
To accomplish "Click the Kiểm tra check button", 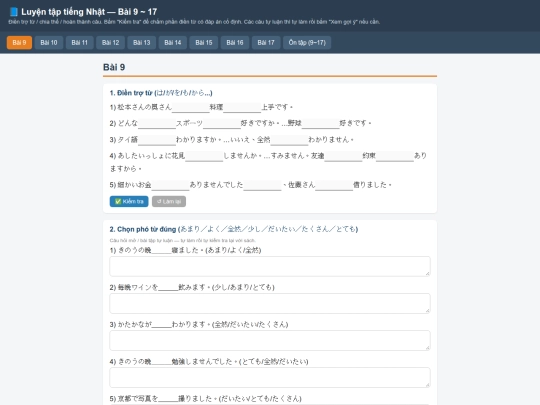I will [129, 201].
